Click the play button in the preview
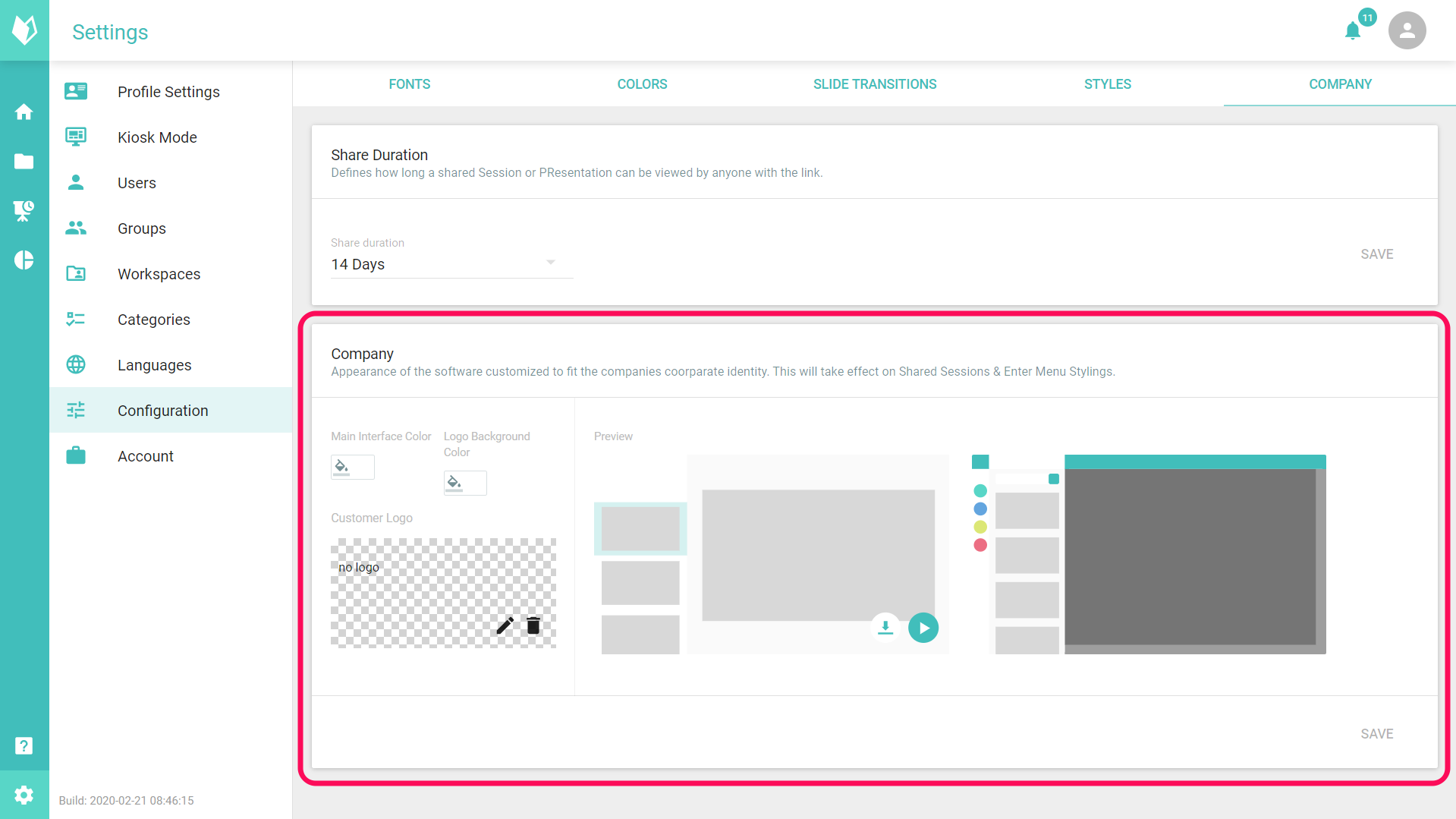 [923, 628]
